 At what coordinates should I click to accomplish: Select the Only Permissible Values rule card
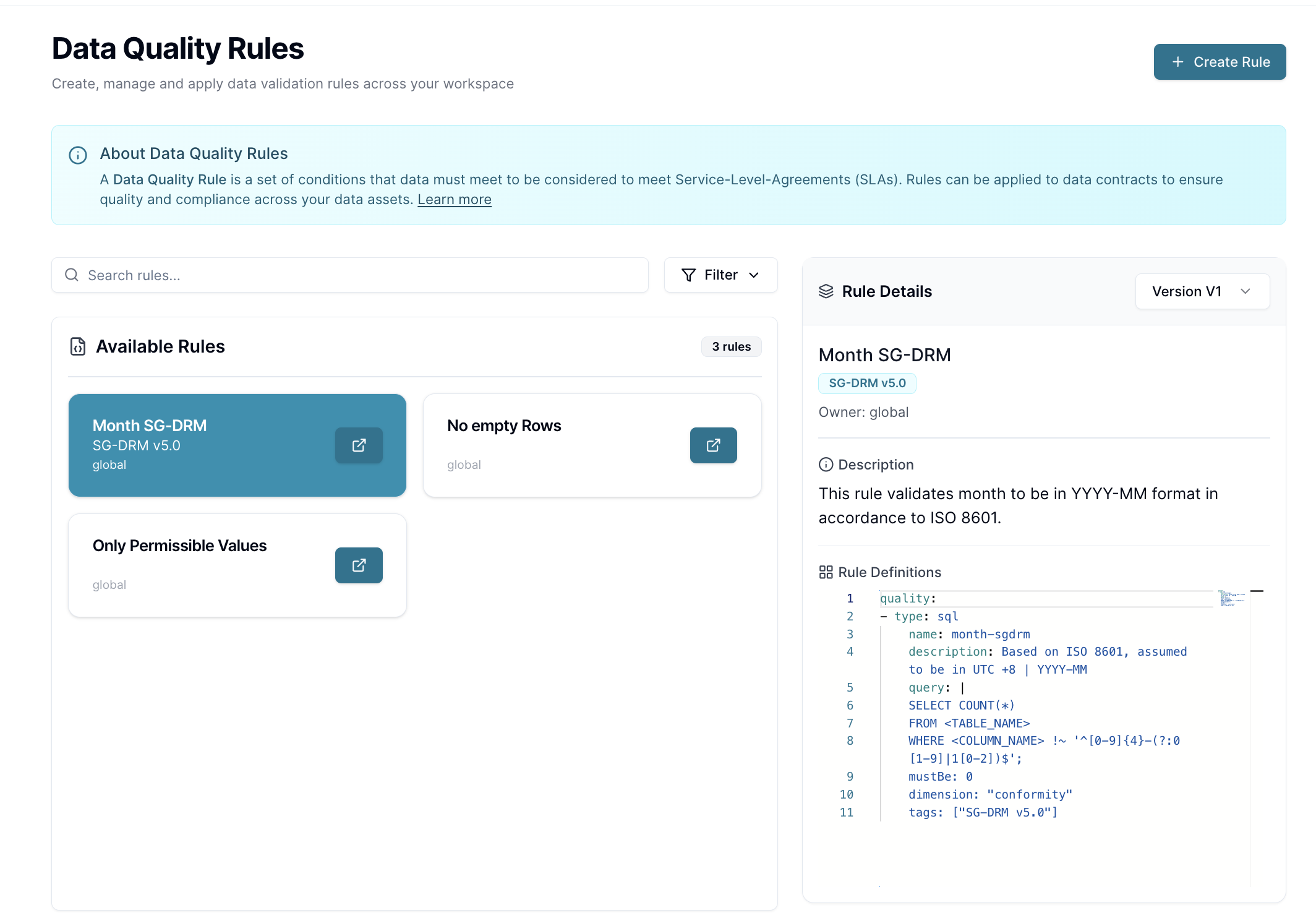point(210,565)
